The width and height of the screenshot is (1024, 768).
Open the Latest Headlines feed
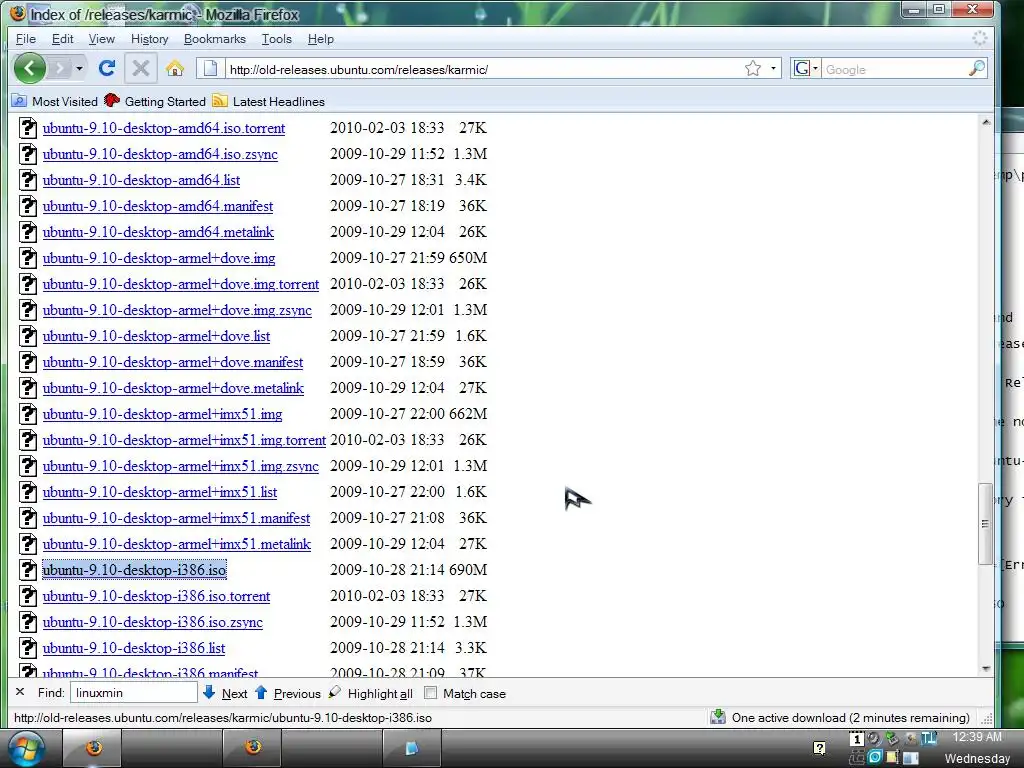[x=268, y=101]
